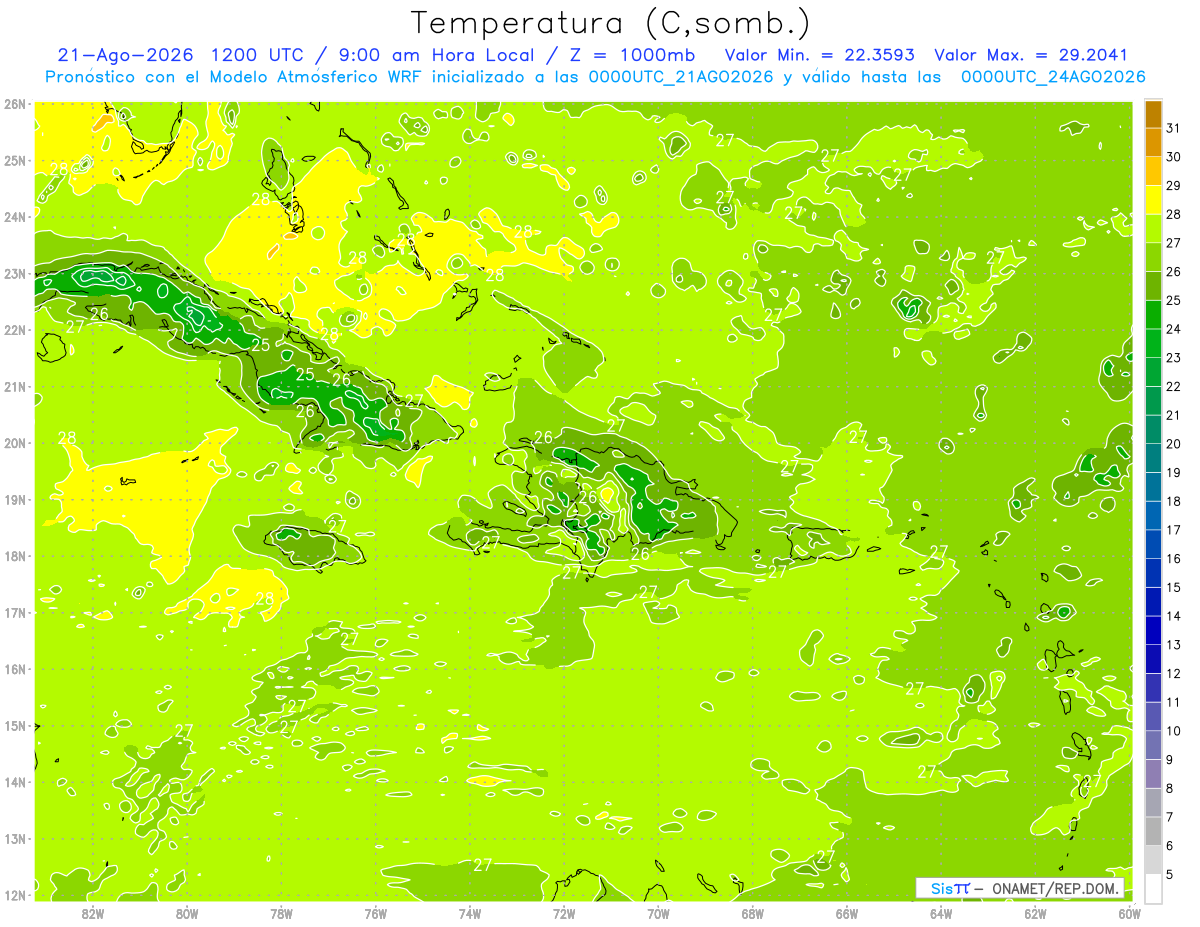Click the legend label "27" on the color bar

1173,243
